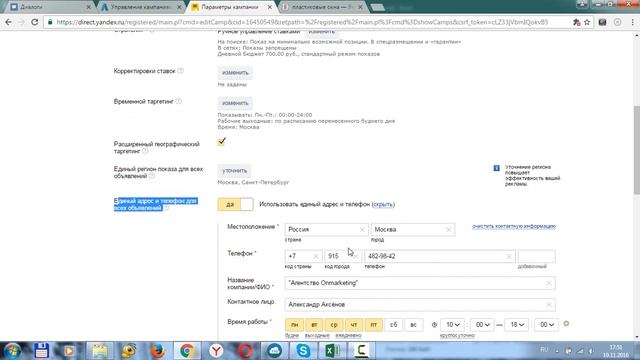Toggle Sunday (вс) working day

413,325
